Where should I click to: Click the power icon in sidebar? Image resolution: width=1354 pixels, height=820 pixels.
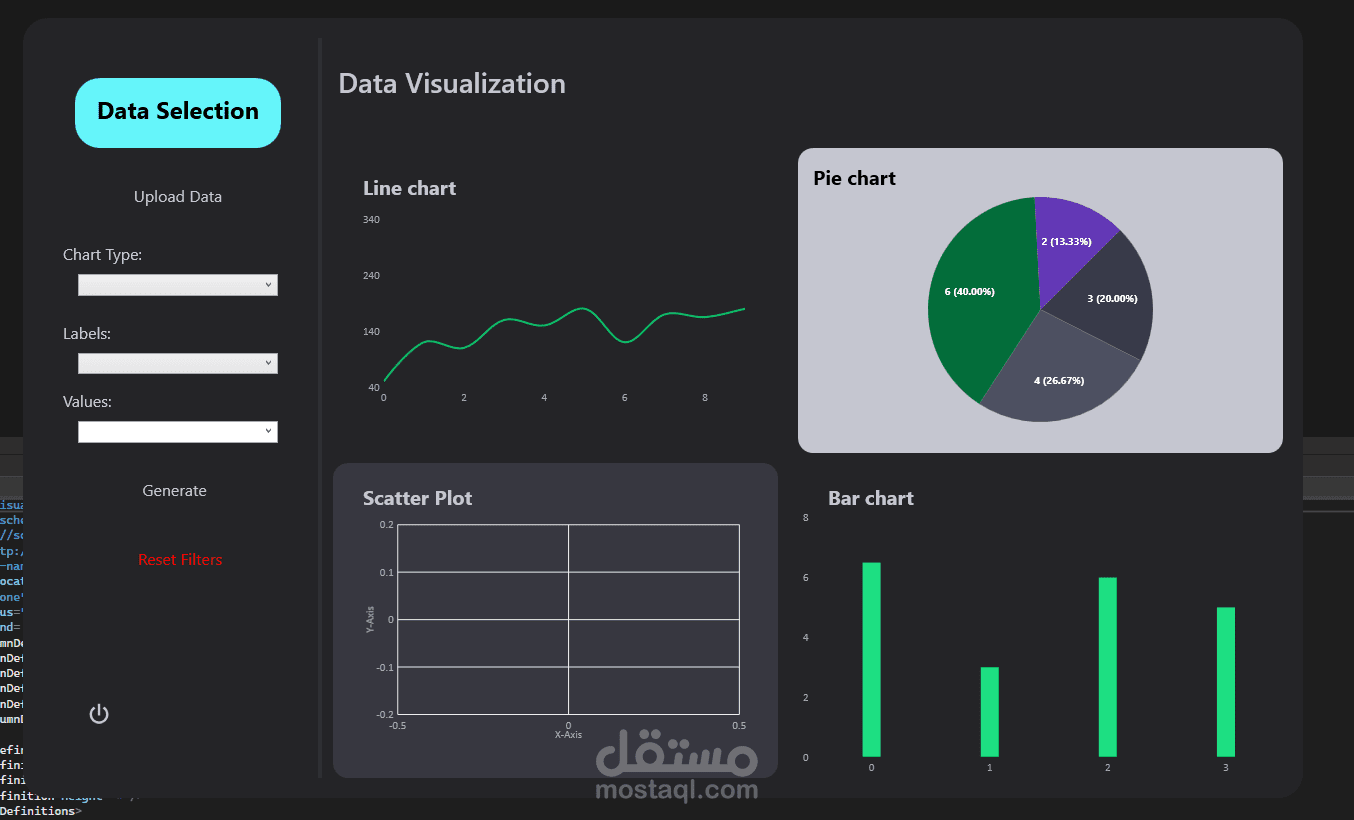(99, 714)
